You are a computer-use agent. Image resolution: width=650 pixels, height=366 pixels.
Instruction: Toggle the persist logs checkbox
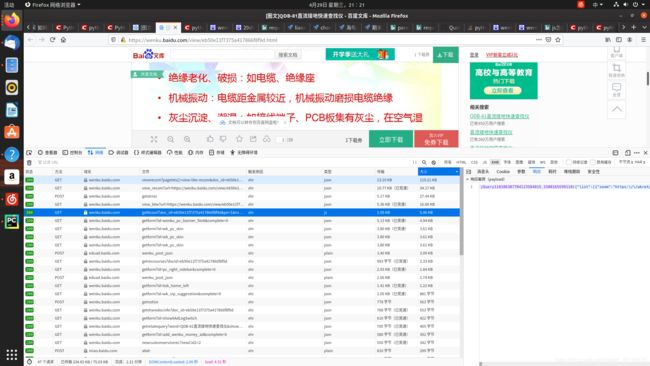point(569,162)
